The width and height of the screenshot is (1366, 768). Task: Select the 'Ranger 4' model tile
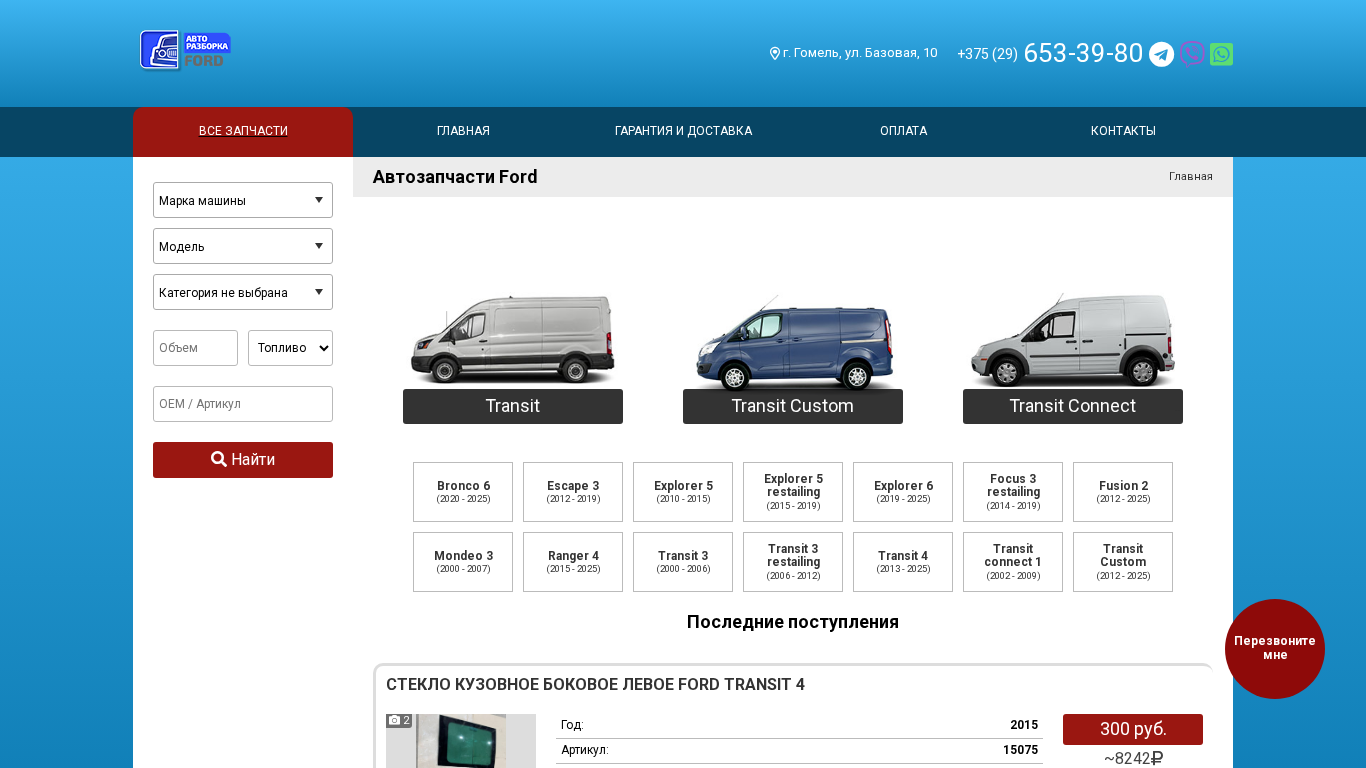[573, 562]
